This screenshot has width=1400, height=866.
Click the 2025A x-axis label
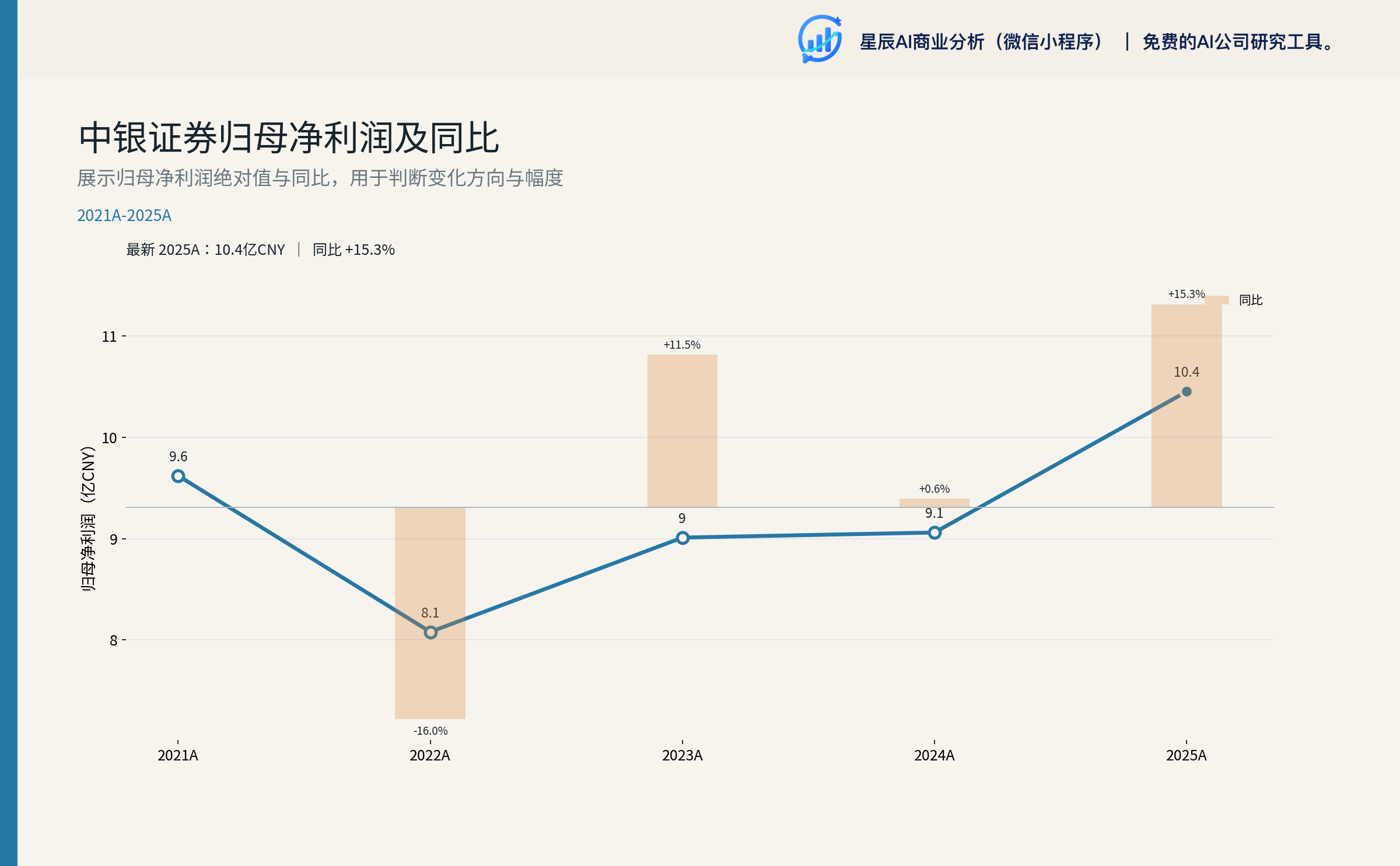[1186, 756]
